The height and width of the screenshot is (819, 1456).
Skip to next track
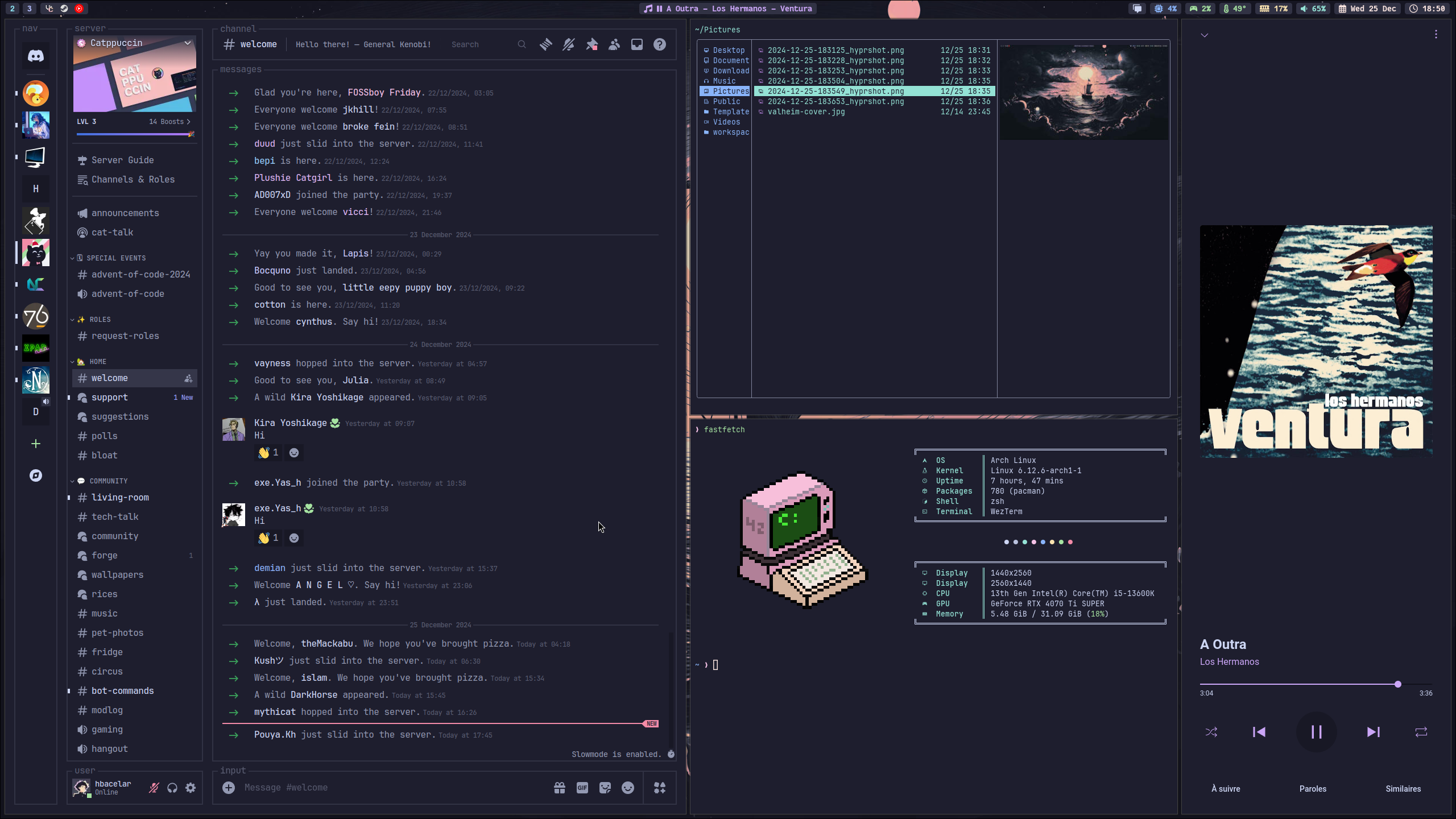(x=1373, y=732)
